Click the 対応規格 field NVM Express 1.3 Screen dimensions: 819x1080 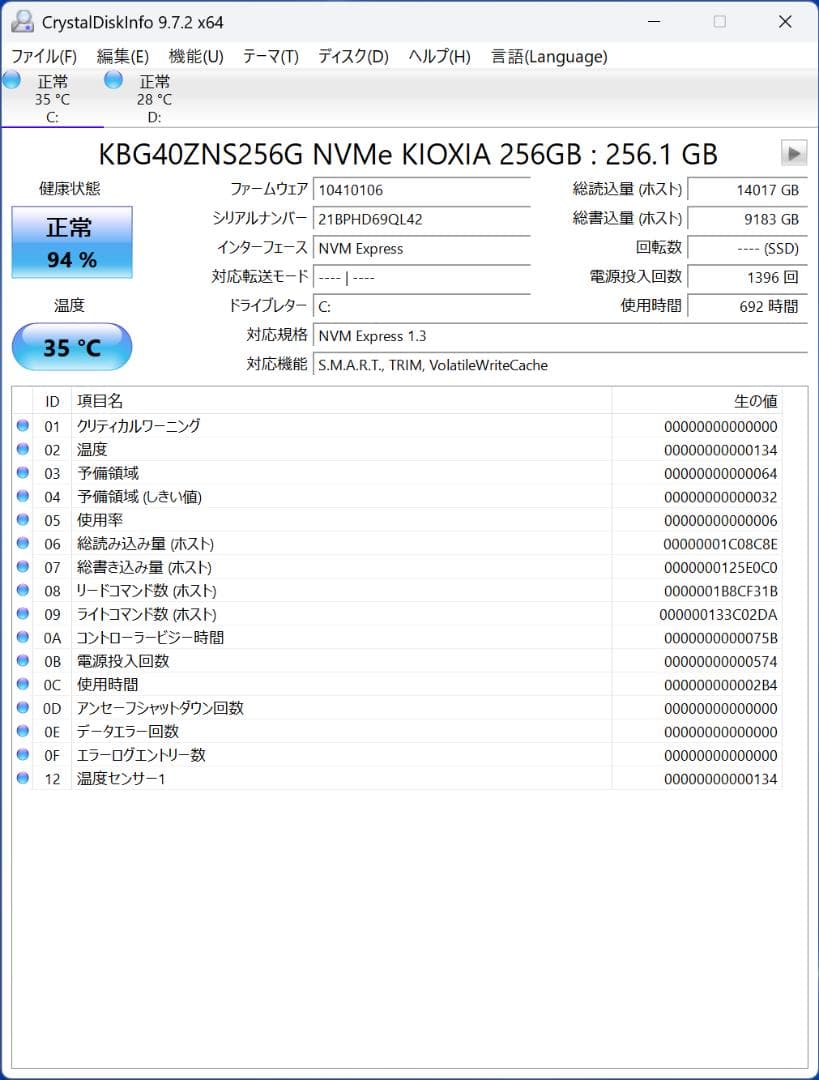560,336
